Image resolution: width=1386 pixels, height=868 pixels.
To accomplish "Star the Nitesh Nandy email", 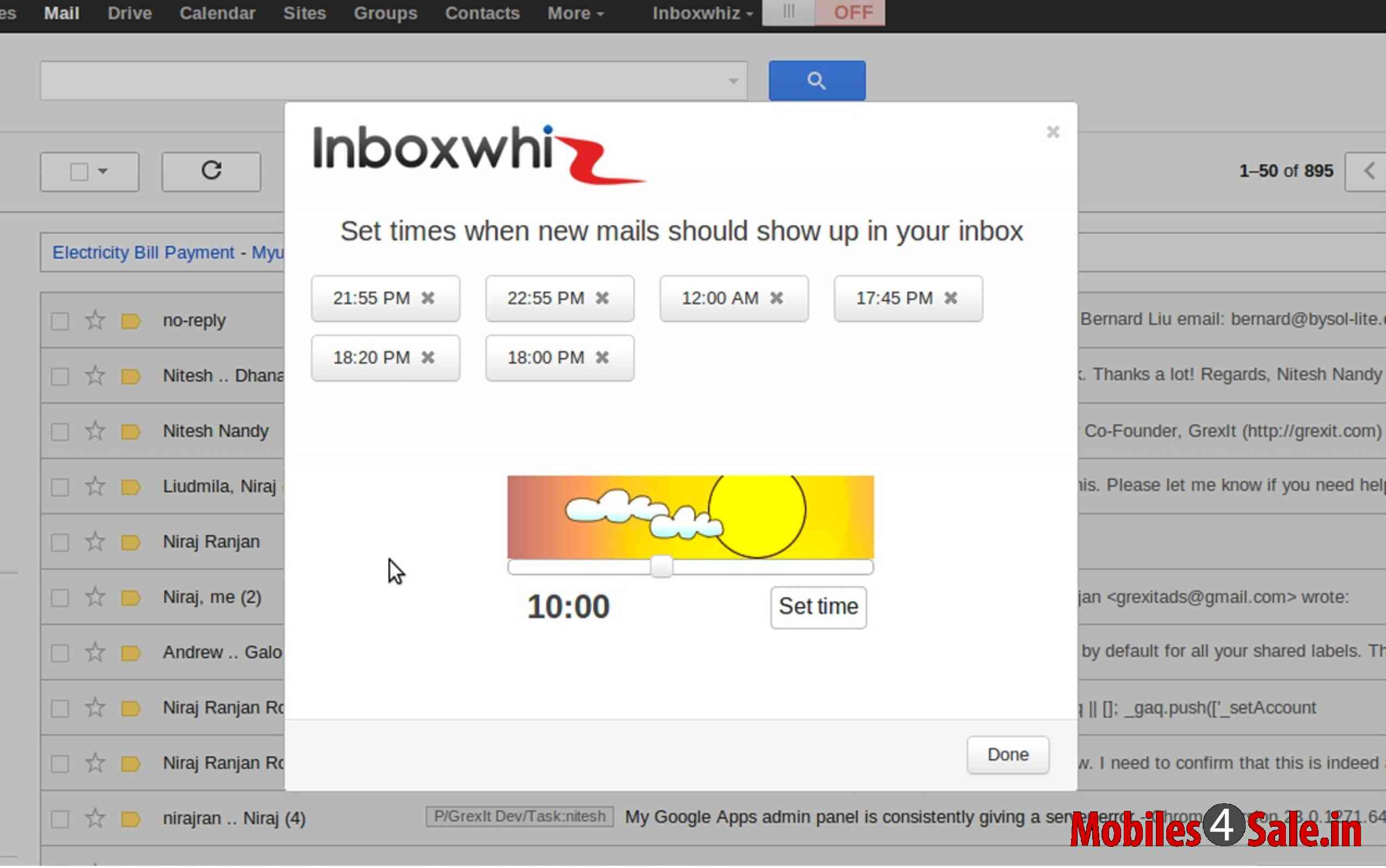I will tap(95, 431).
